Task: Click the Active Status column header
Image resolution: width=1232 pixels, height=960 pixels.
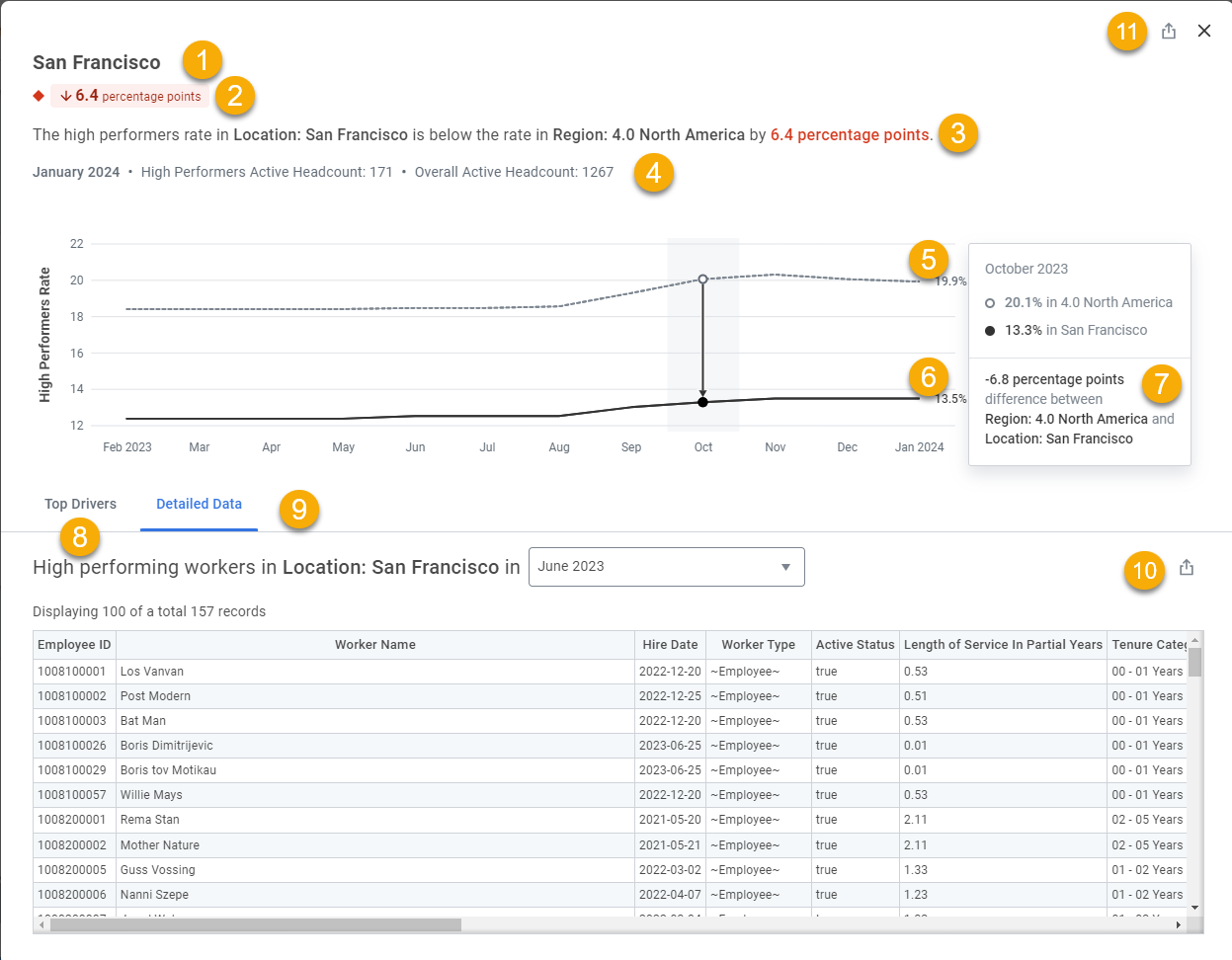Action: click(x=855, y=645)
